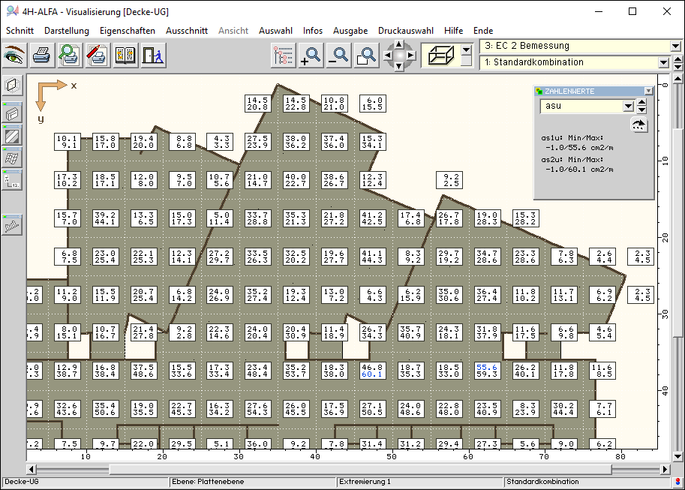Click the printer with red pencil icon

97,55
